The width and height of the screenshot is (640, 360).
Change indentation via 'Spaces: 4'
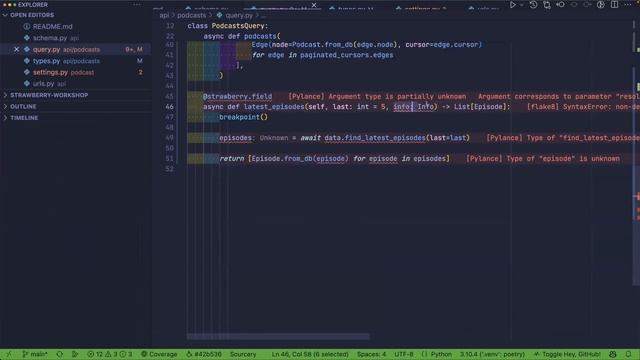(371, 354)
